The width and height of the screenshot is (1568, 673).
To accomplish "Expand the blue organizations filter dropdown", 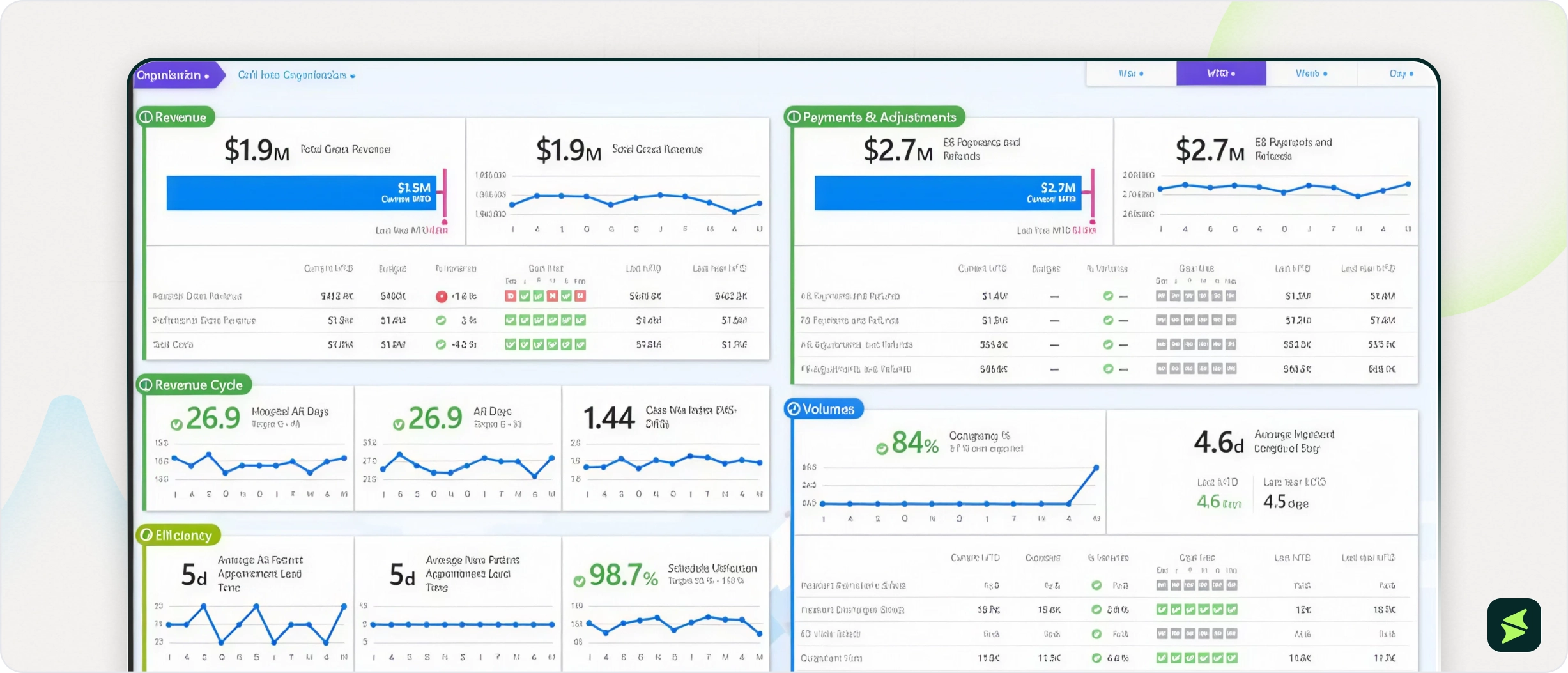I will (x=296, y=75).
